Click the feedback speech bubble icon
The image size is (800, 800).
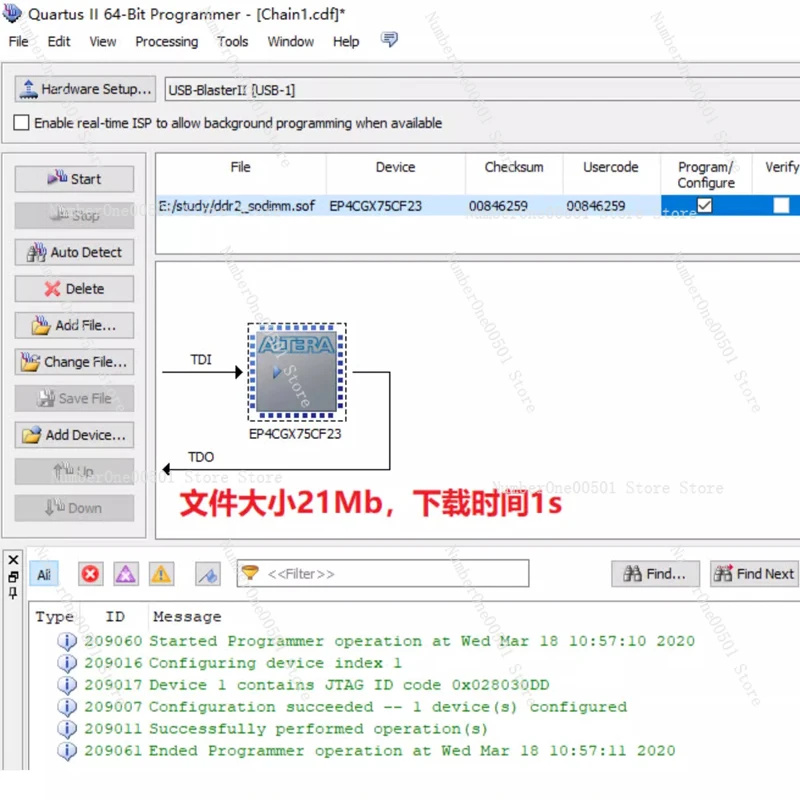pos(389,39)
